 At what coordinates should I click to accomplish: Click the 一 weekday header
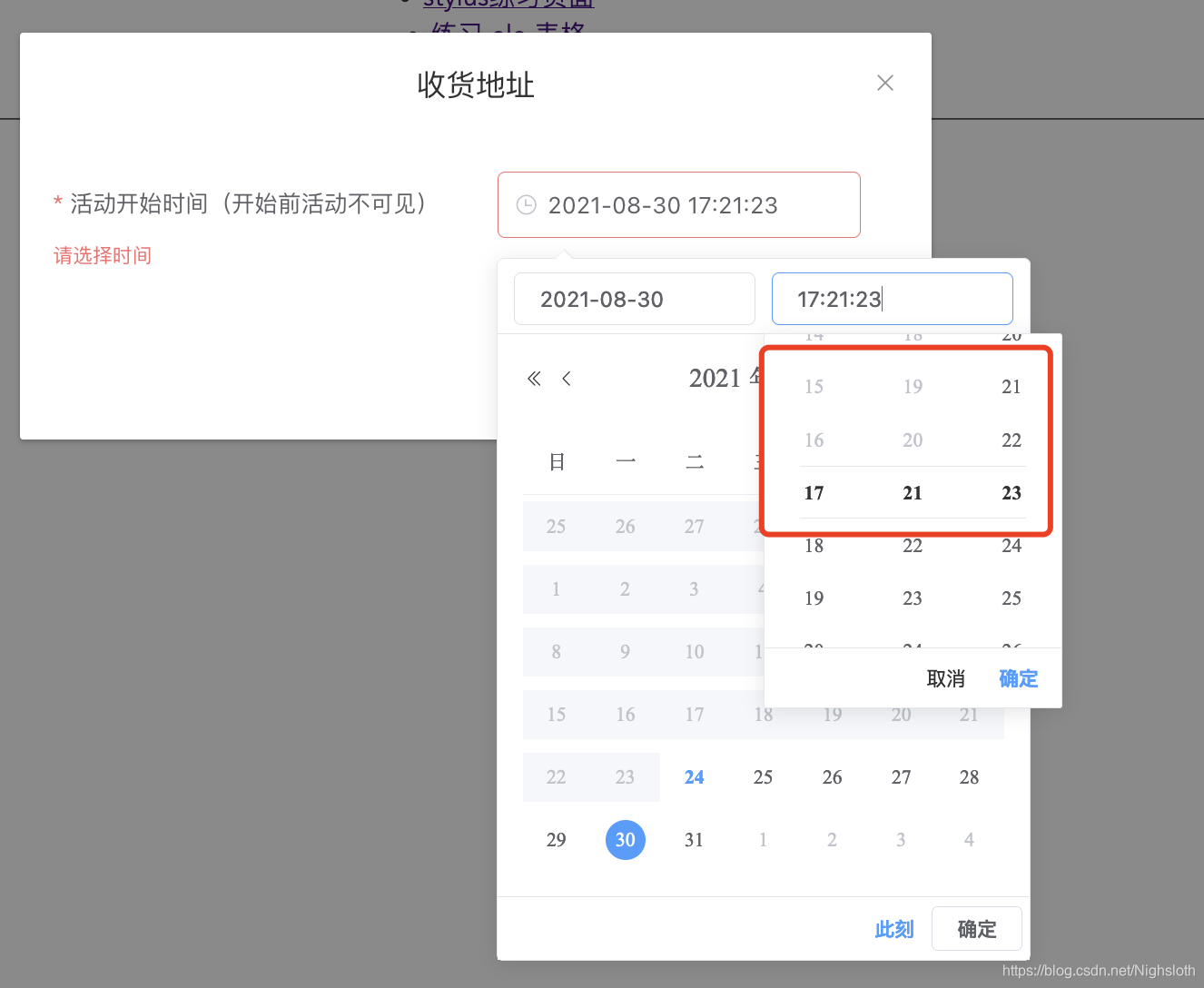point(626,462)
